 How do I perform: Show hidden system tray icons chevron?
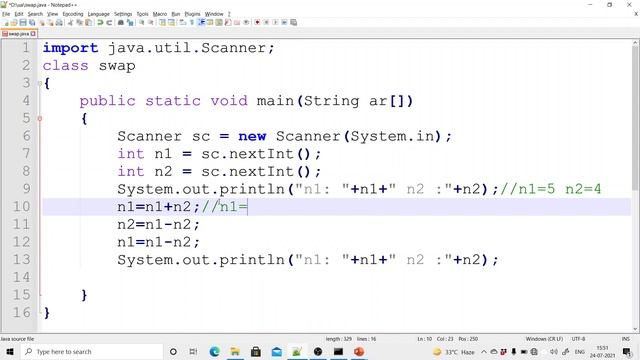(484, 351)
